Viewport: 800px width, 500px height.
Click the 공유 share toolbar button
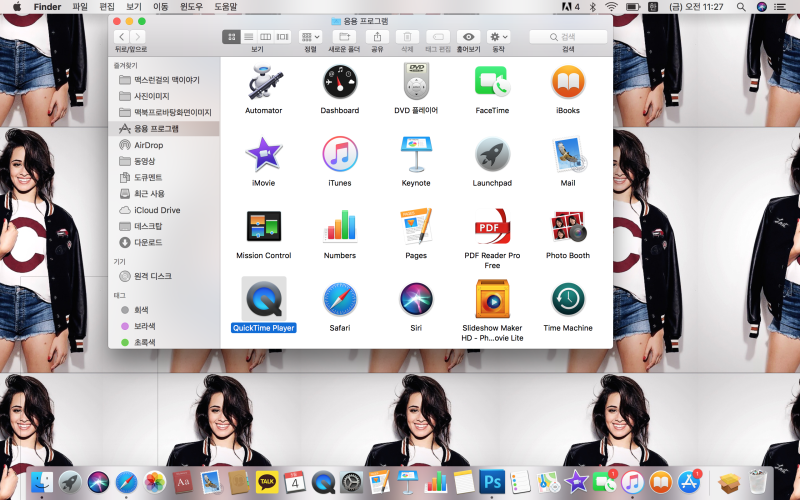(x=377, y=37)
